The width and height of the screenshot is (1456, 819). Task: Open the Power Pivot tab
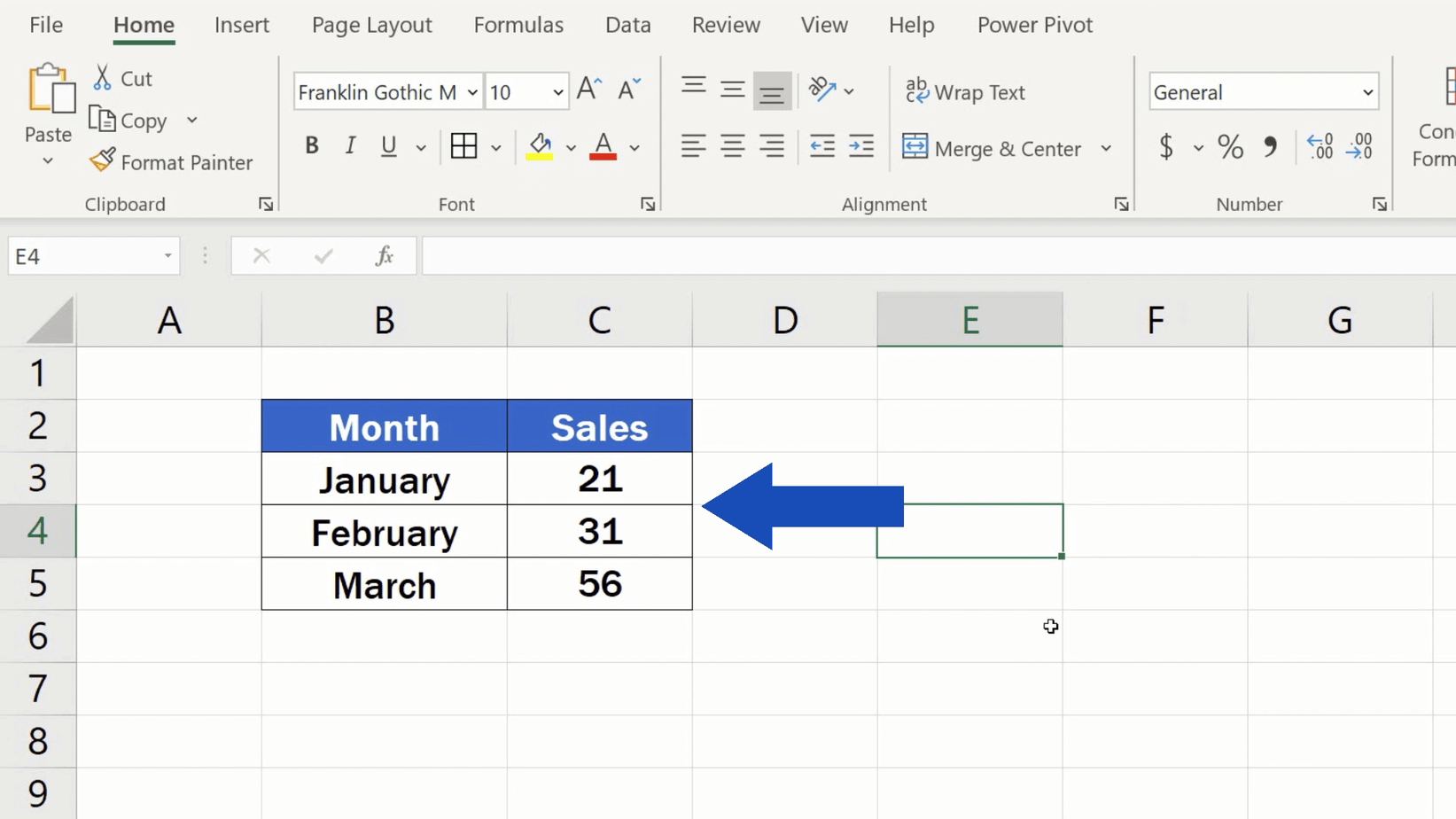tap(1034, 25)
